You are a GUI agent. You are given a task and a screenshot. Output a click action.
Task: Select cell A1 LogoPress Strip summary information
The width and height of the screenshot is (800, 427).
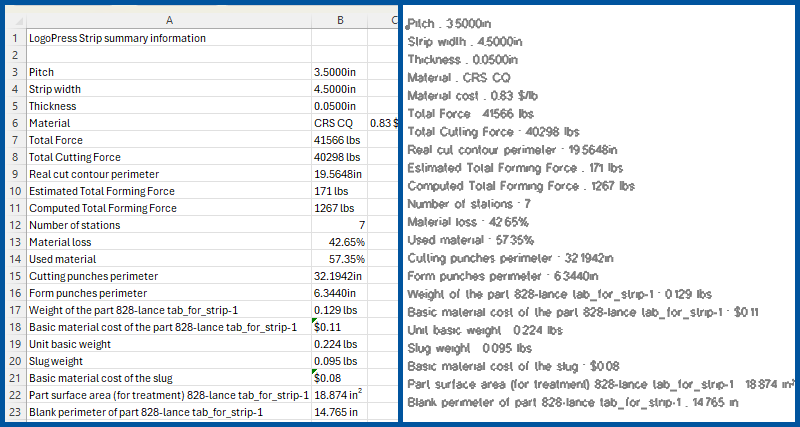click(169, 38)
